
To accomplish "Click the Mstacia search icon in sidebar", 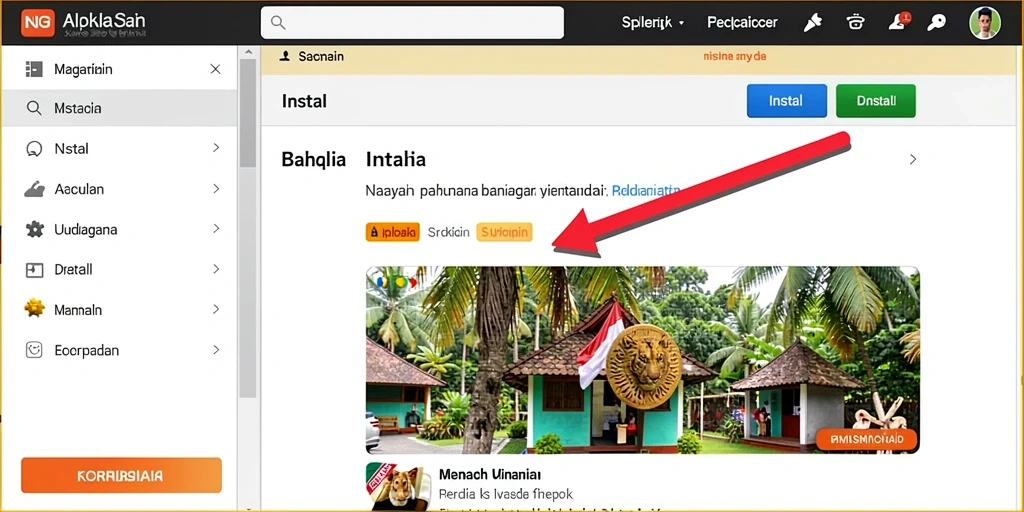I will tap(34, 108).
